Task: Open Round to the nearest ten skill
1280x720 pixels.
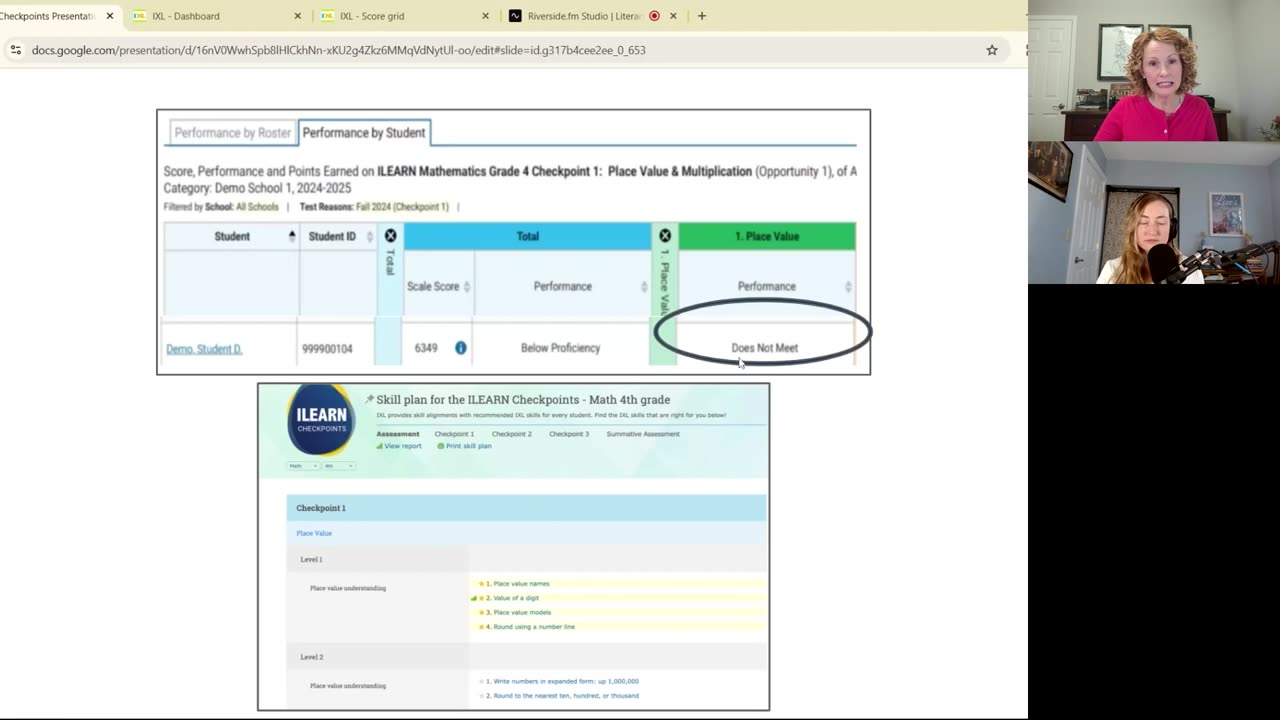Action: tap(562, 695)
